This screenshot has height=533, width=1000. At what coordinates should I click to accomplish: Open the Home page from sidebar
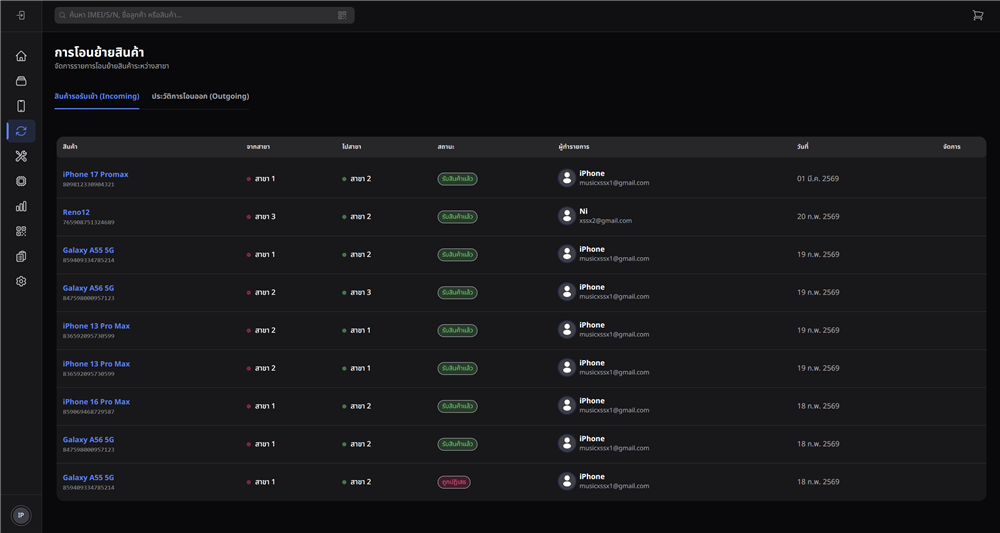21,56
